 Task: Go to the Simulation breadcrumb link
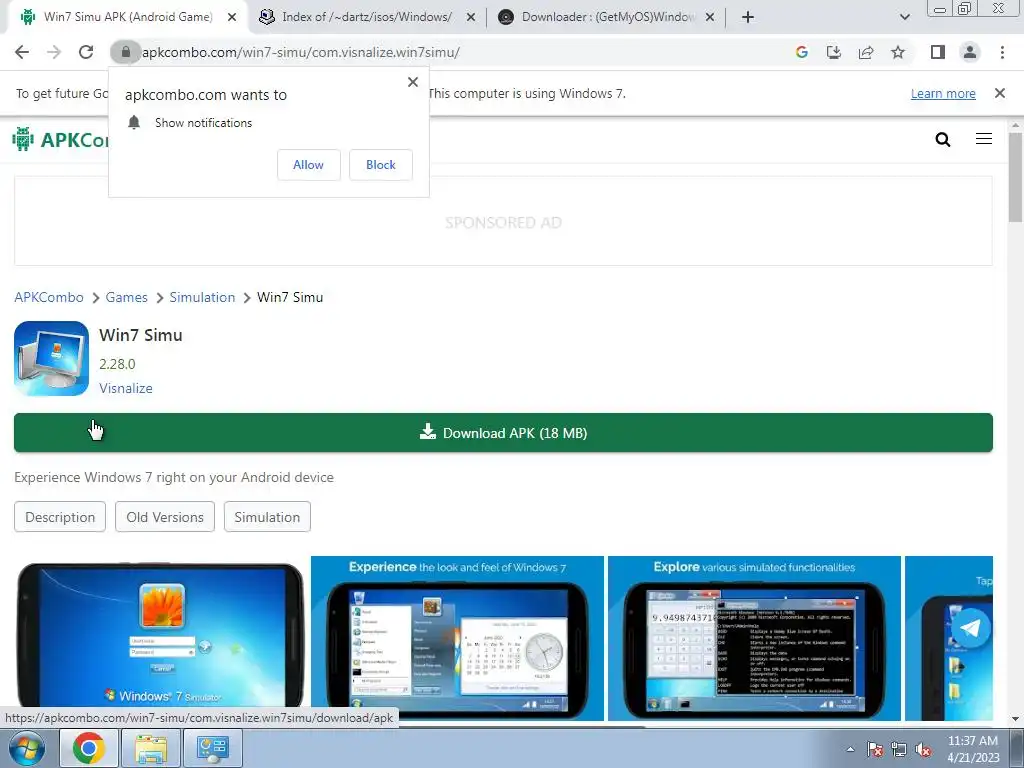(x=202, y=297)
